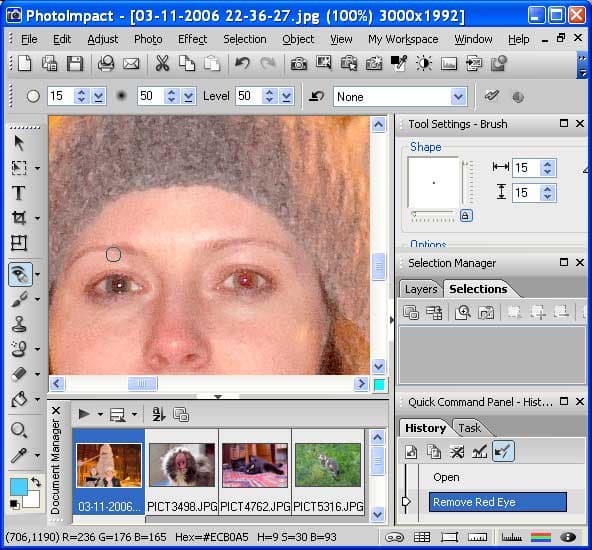This screenshot has height=550, width=592.
Task: Select the Crop tool
Action: [18, 218]
